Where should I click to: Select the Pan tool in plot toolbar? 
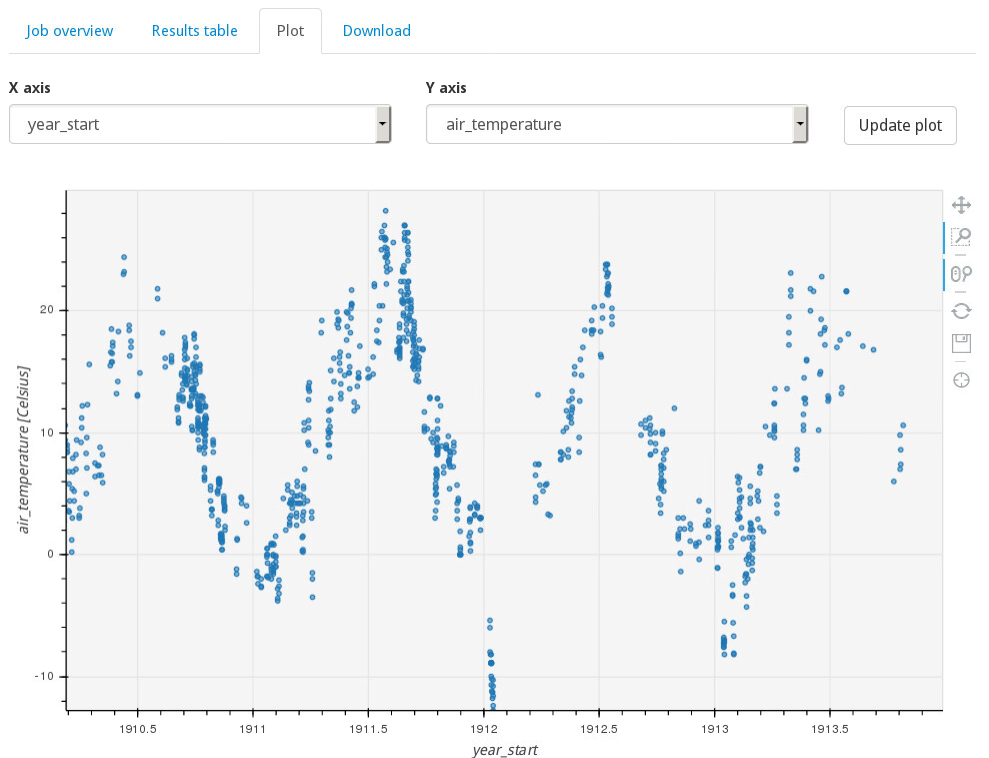[961, 205]
